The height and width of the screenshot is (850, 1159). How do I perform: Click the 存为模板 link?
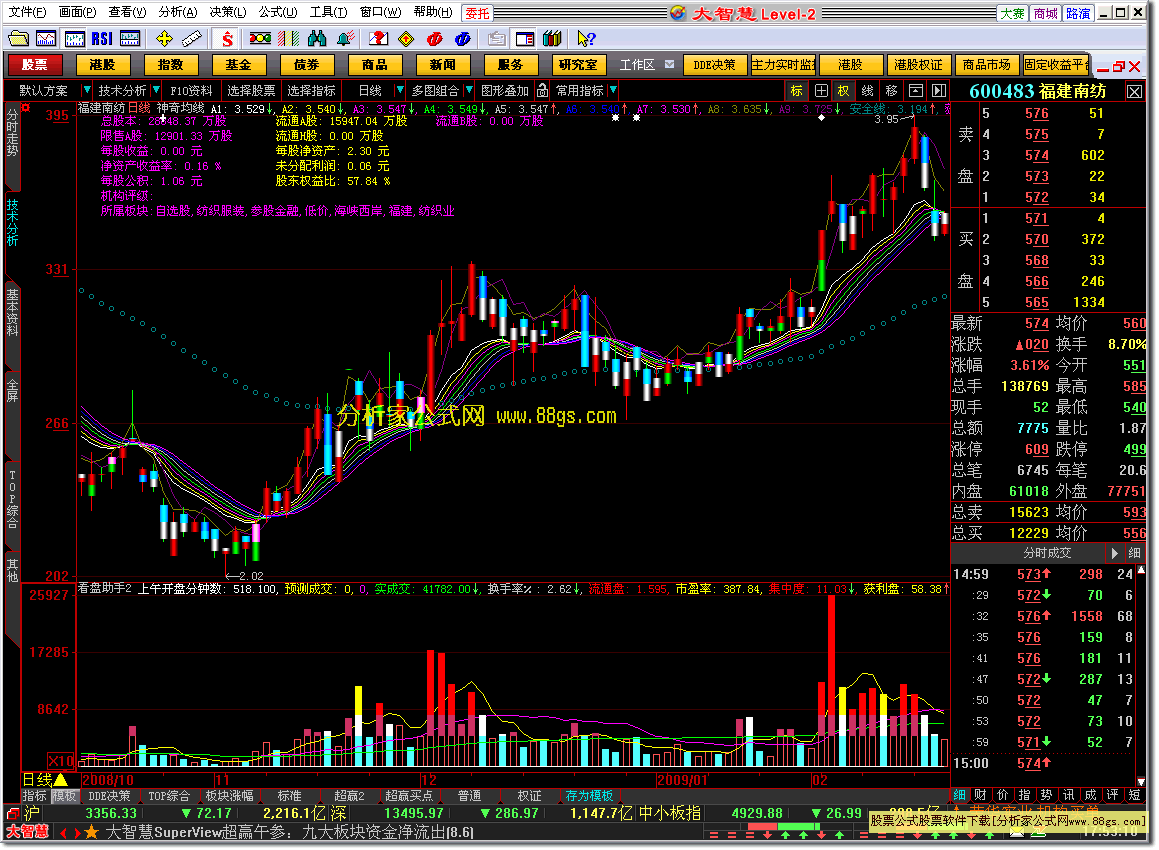click(589, 795)
